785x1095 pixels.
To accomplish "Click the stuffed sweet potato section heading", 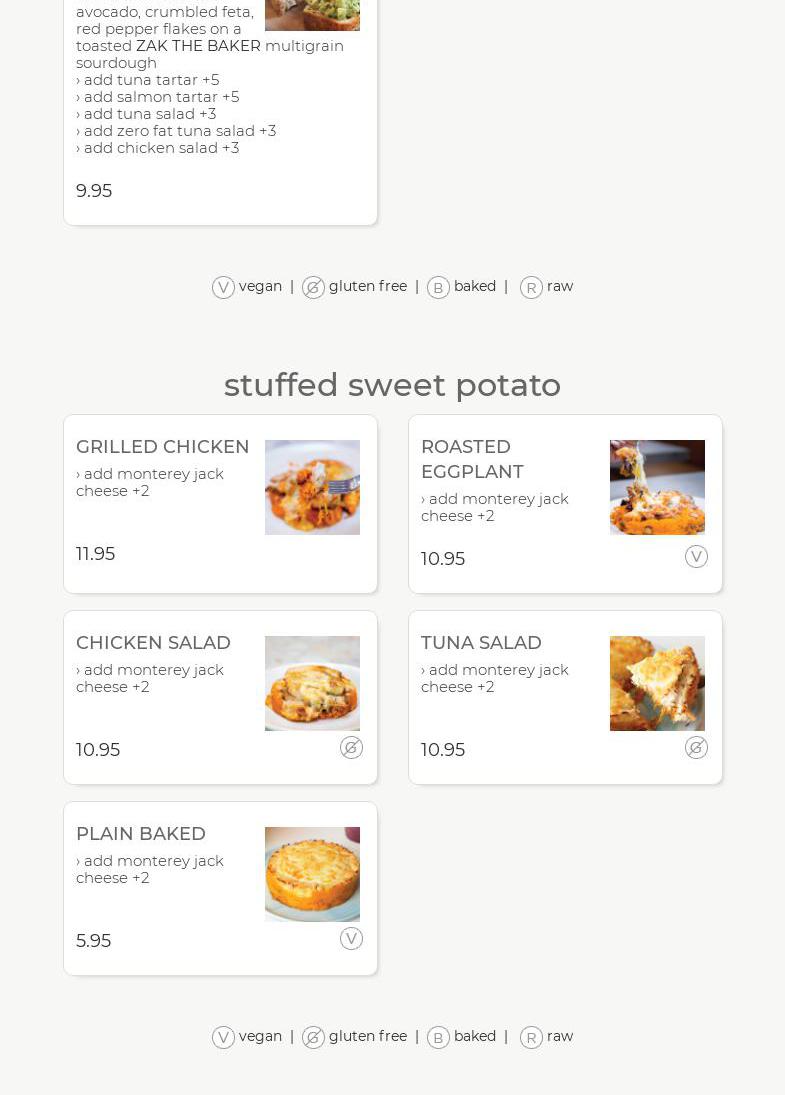I will tap(392, 385).
